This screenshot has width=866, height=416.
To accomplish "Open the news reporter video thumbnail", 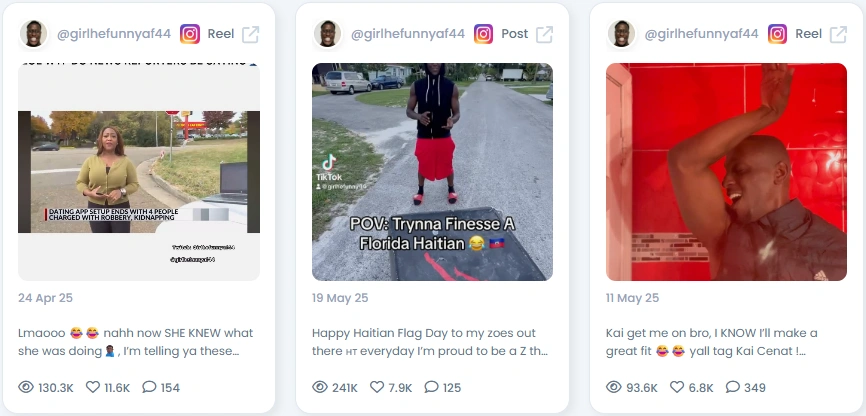I will 139,172.
